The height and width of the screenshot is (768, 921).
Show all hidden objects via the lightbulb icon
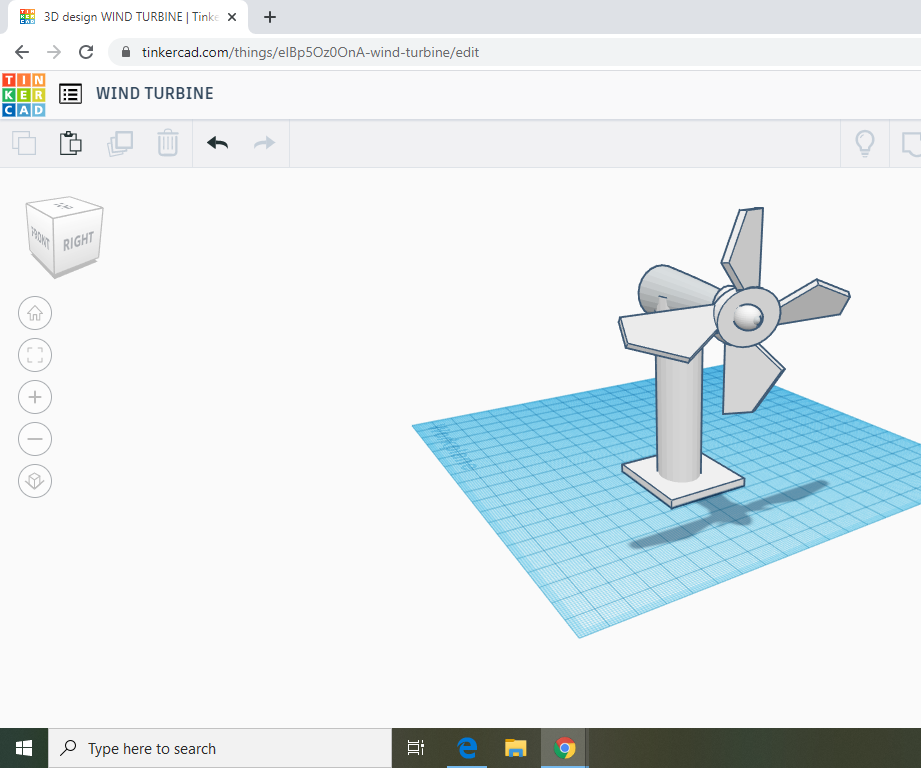coord(864,143)
